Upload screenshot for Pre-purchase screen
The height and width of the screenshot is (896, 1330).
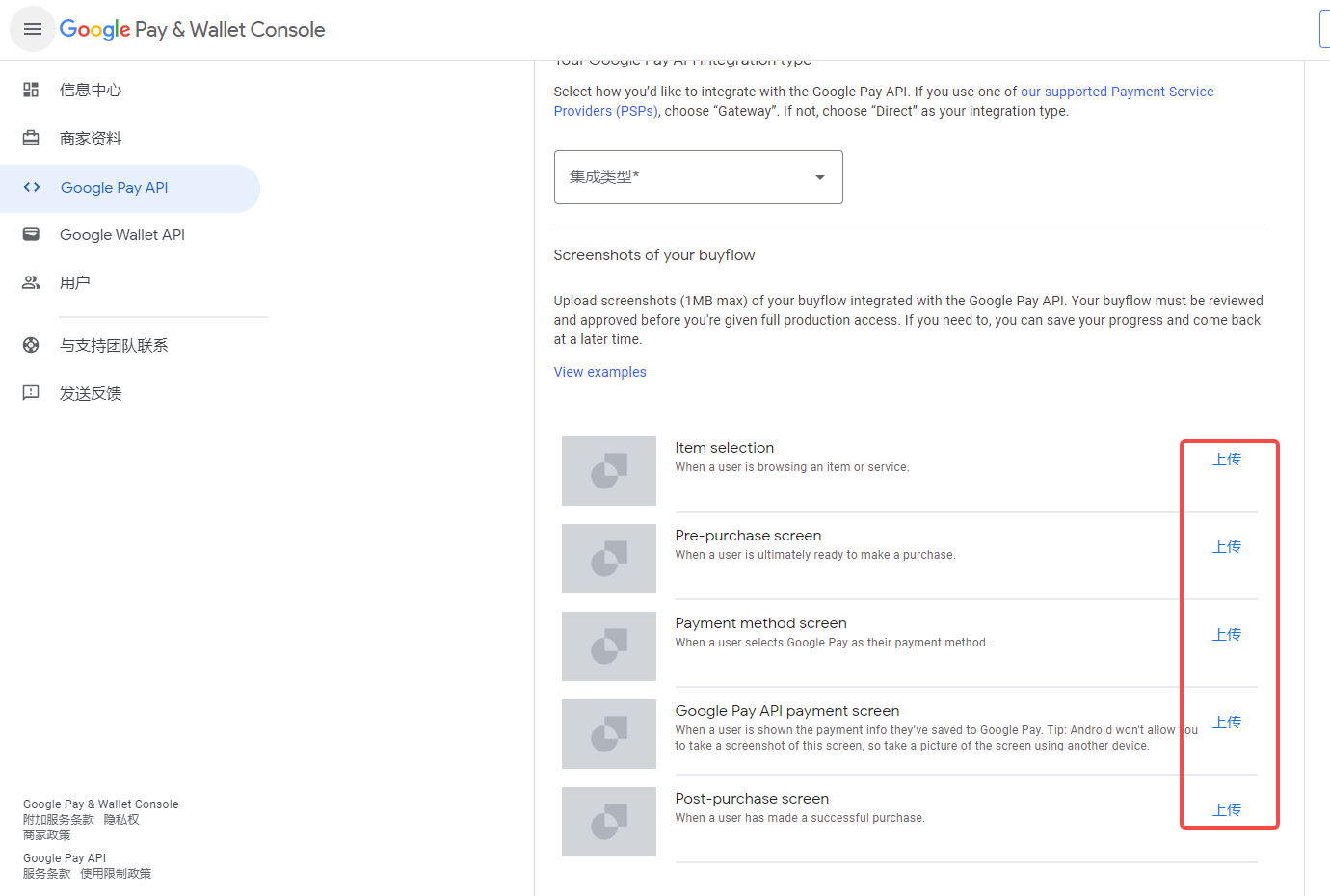pyautogui.click(x=1227, y=547)
